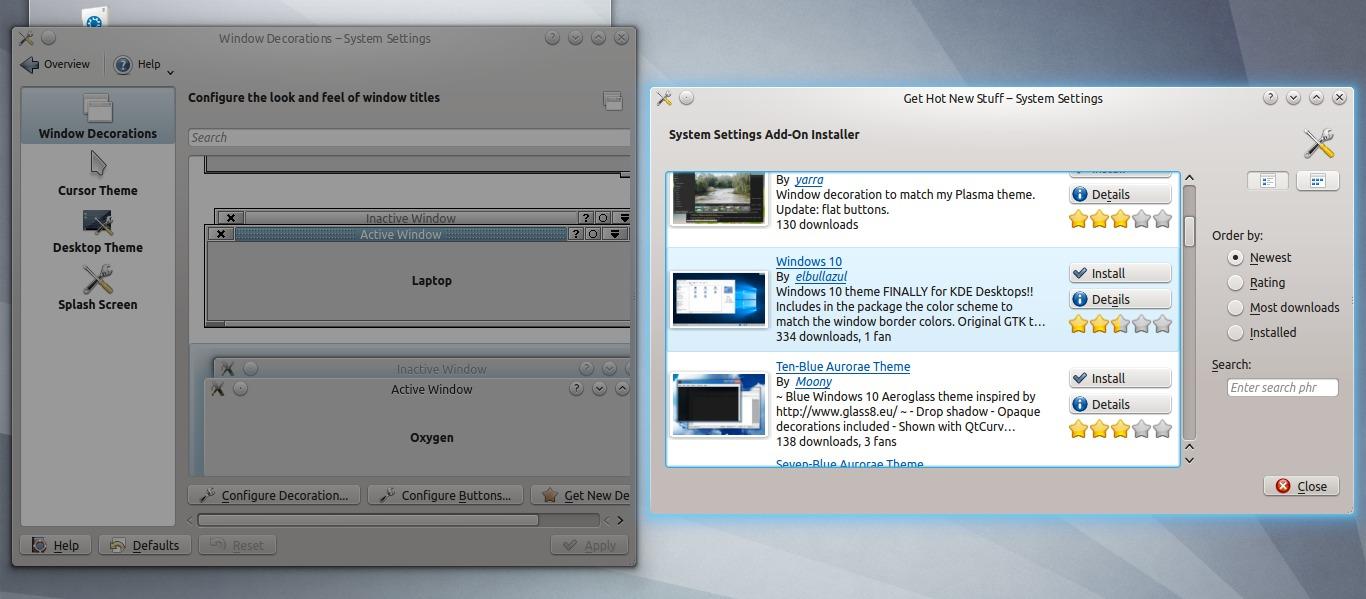Open the Ten-Blue Aurorae Theme link
The width and height of the screenshot is (1366, 599).
coord(843,366)
